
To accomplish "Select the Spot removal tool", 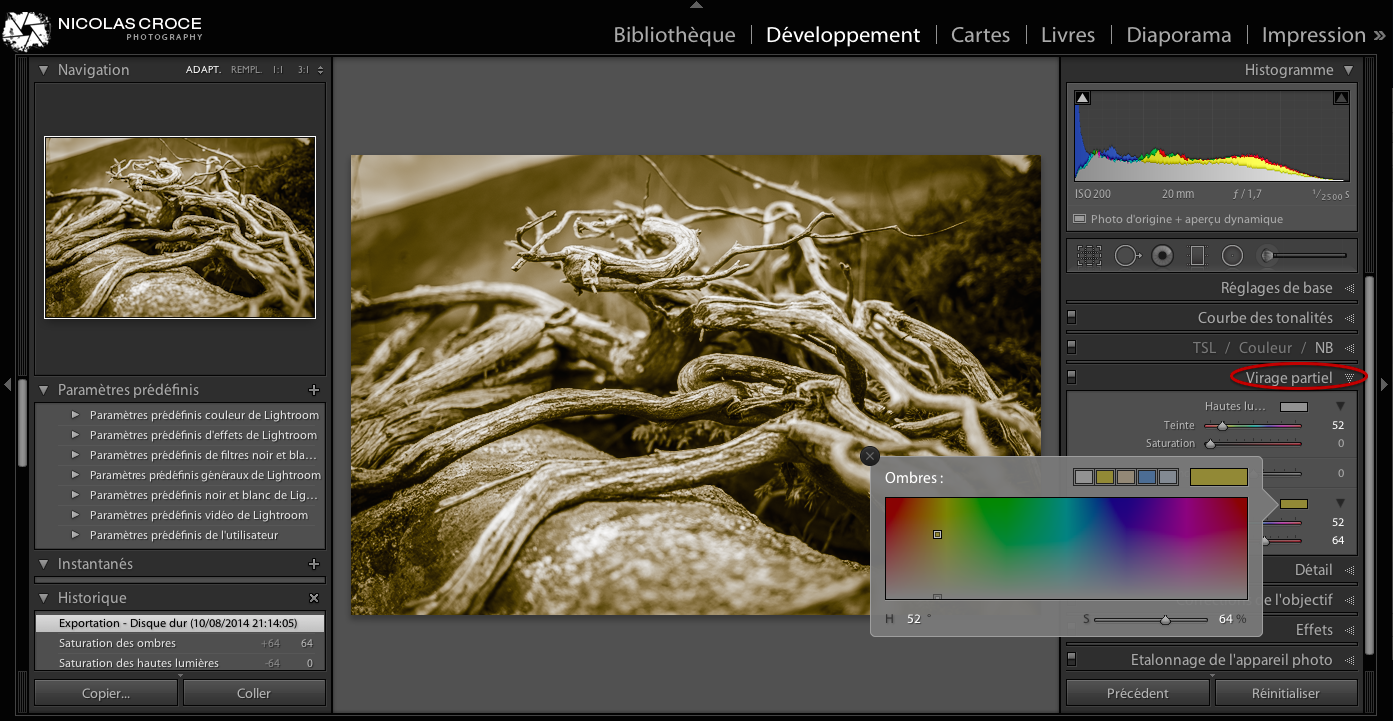I will [x=1127, y=256].
